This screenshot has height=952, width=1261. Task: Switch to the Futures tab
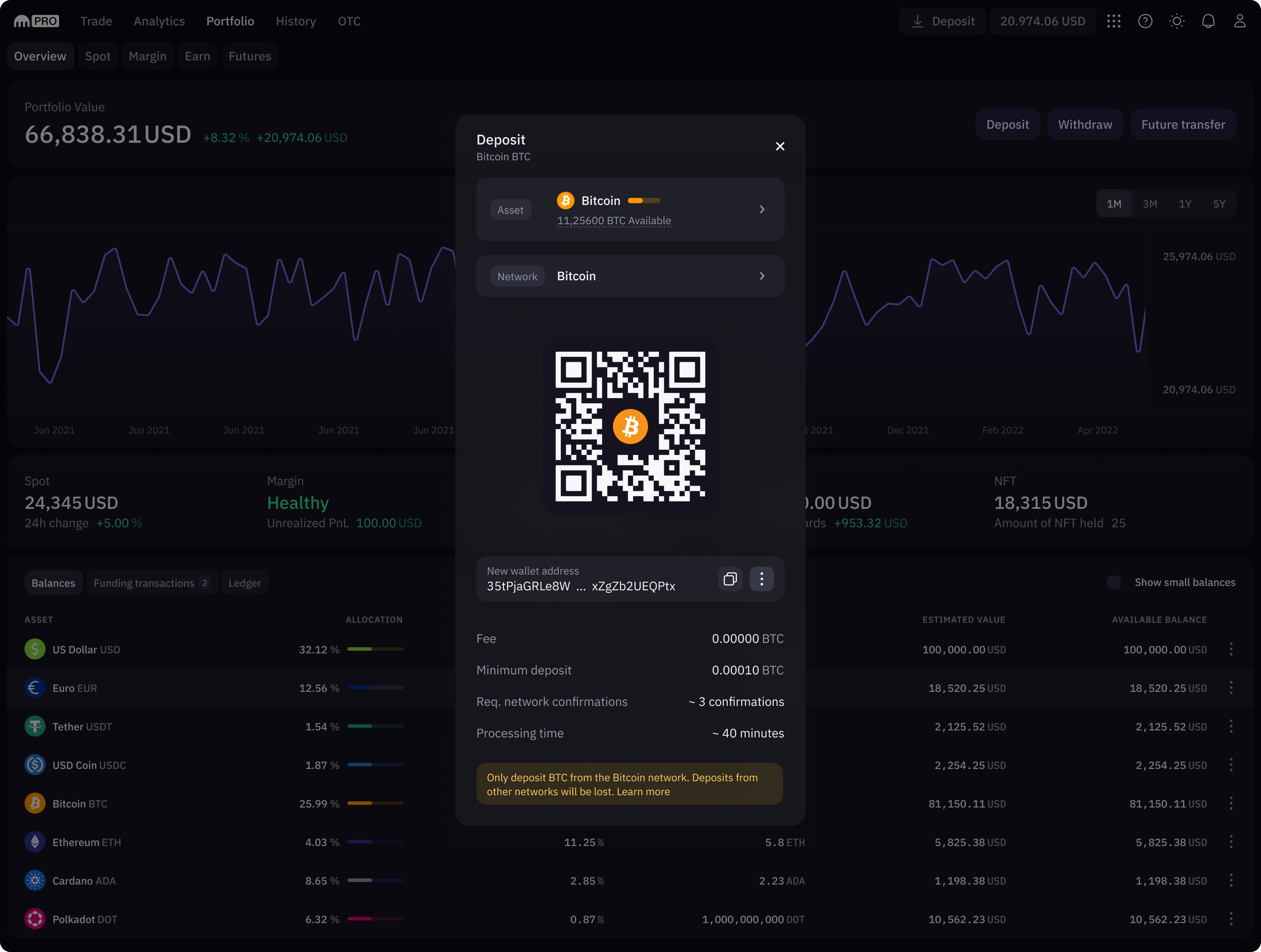[250, 56]
